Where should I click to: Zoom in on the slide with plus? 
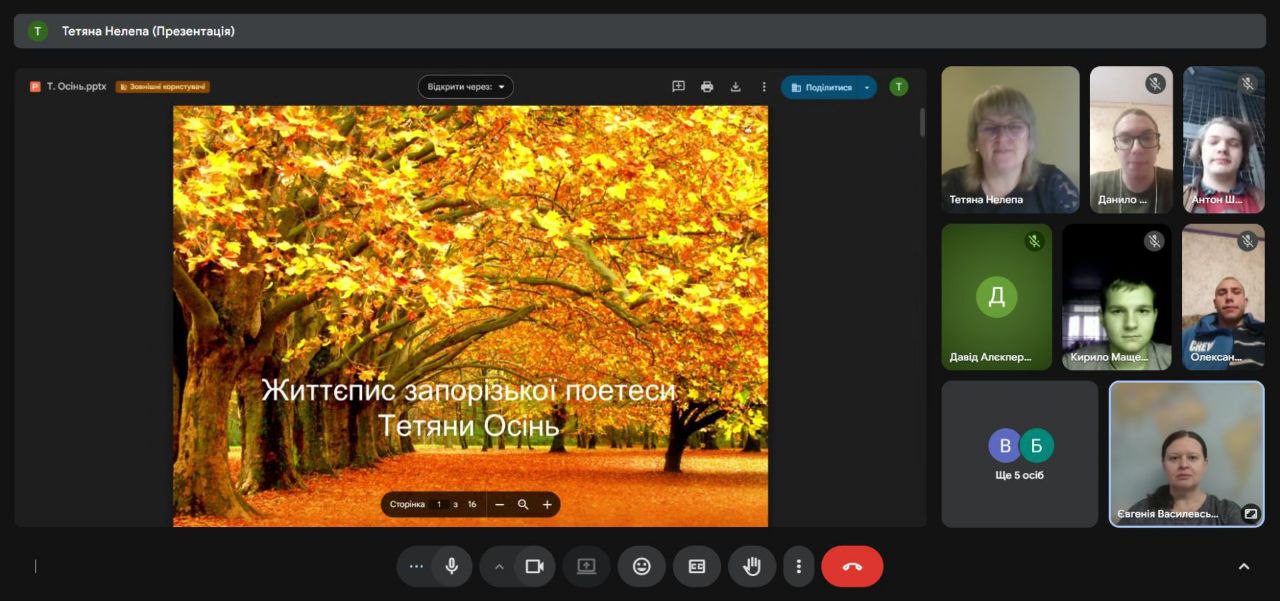point(547,505)
